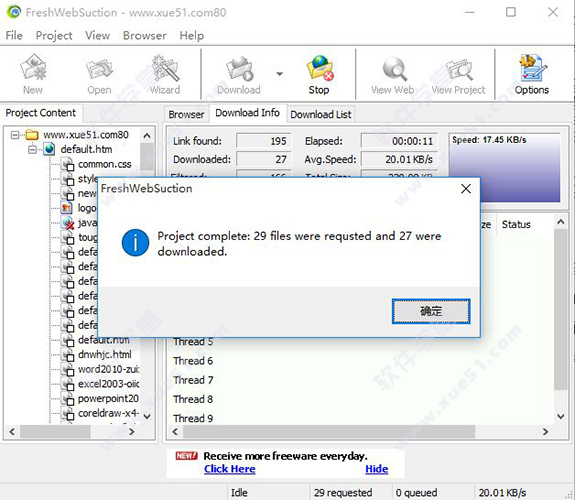The image size is (575, 500).
Task: Open the Options toolbar icon
Action: pyautogui.click(x=532, y=68)
